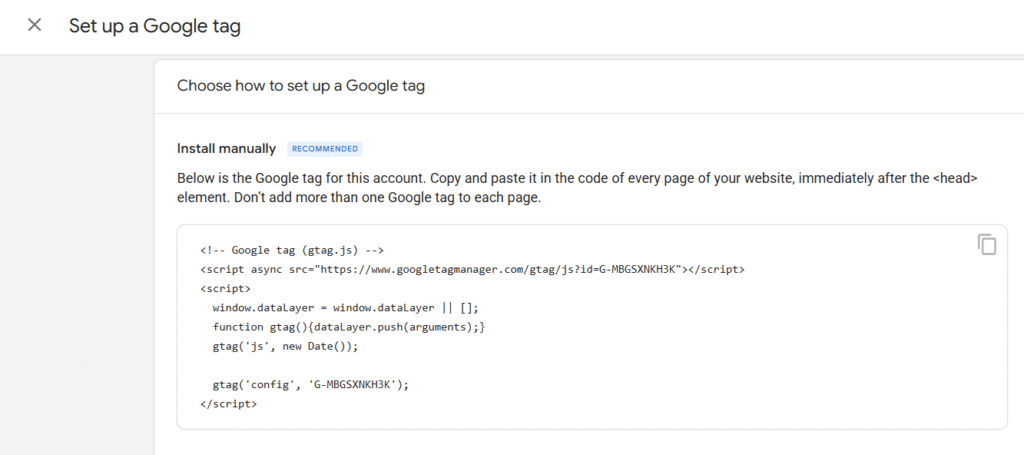This screenshot has height=455, width=1024.
Task: Click the script async src code line
Action: 472,269
